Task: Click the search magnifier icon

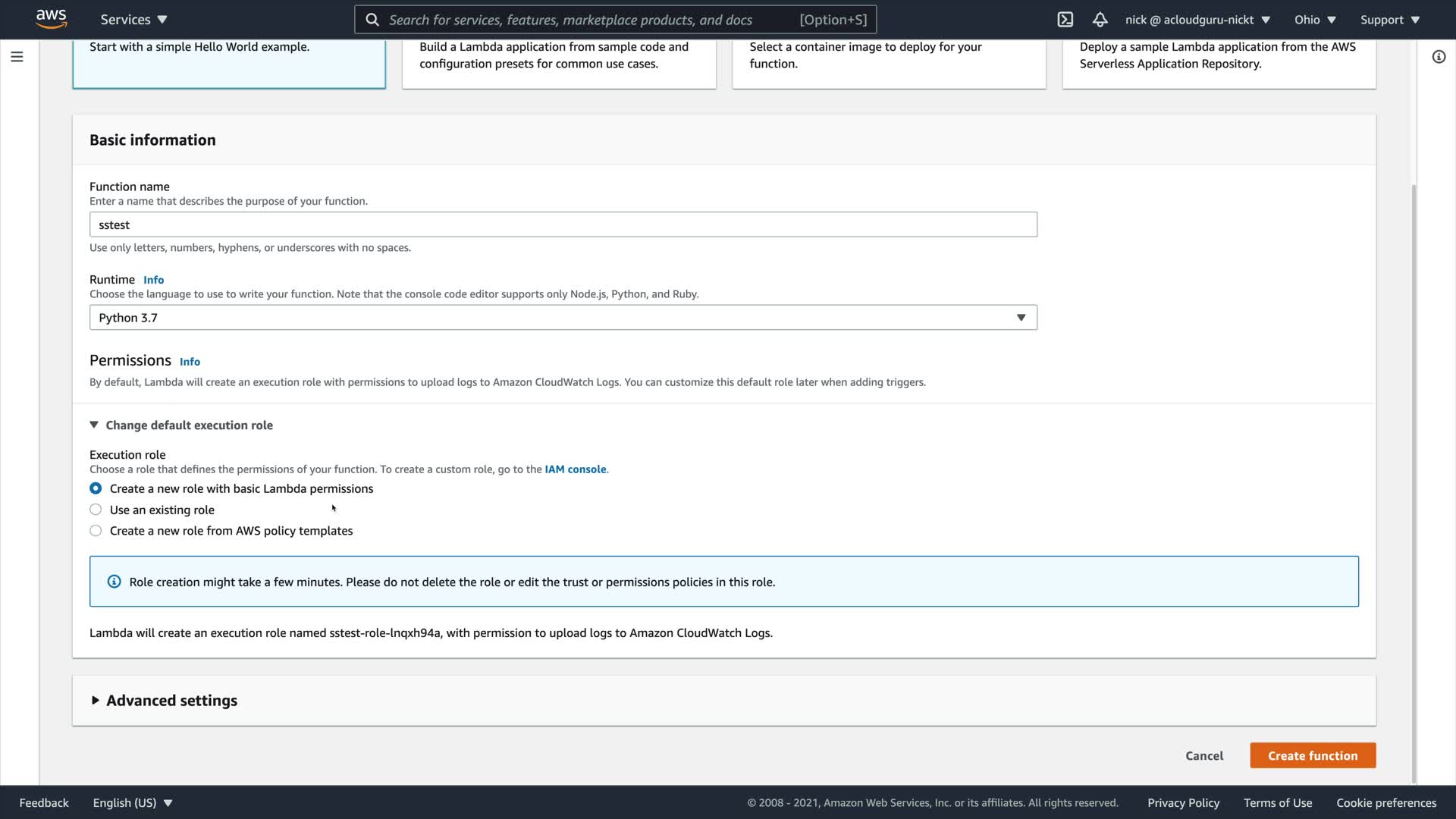Action: coord(372,20)
